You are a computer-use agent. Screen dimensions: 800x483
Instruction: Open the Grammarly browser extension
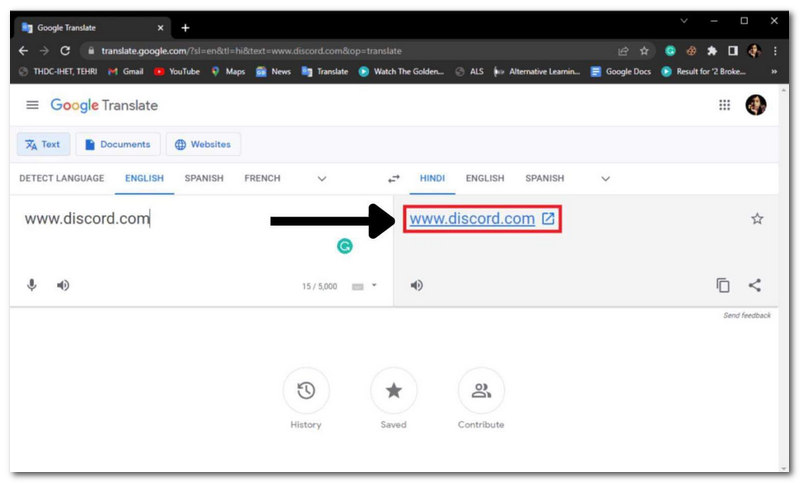coord(670,50)
